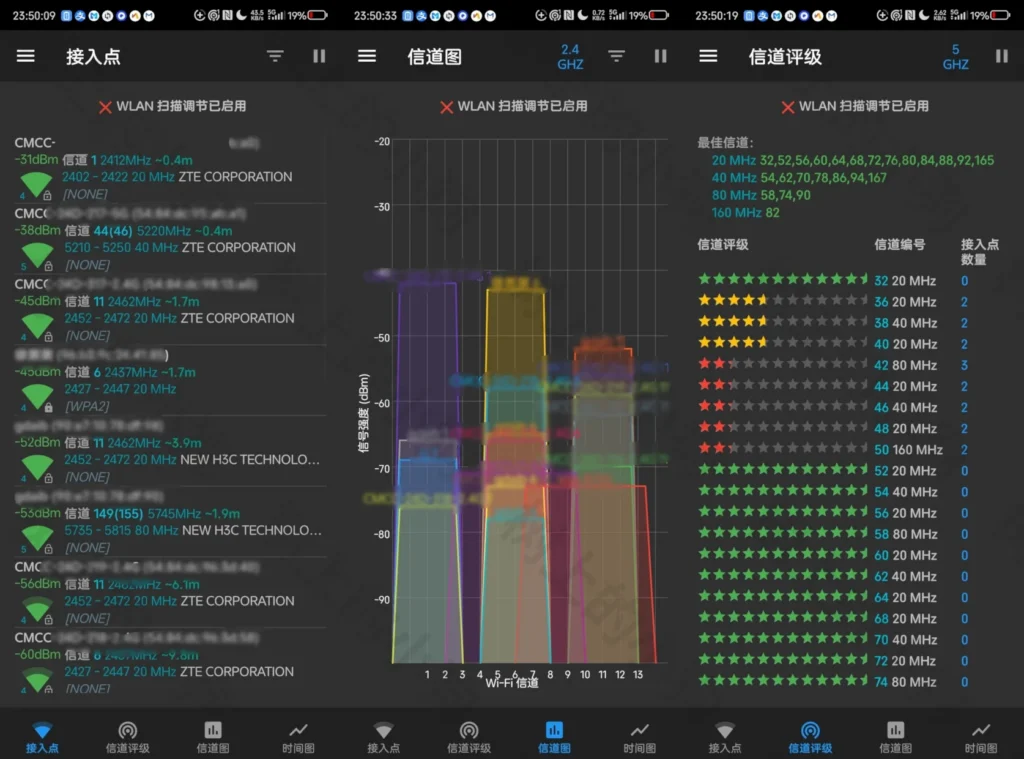
Task: Pause the live channel graph on 信道图 screen
Action: (660, 56)
